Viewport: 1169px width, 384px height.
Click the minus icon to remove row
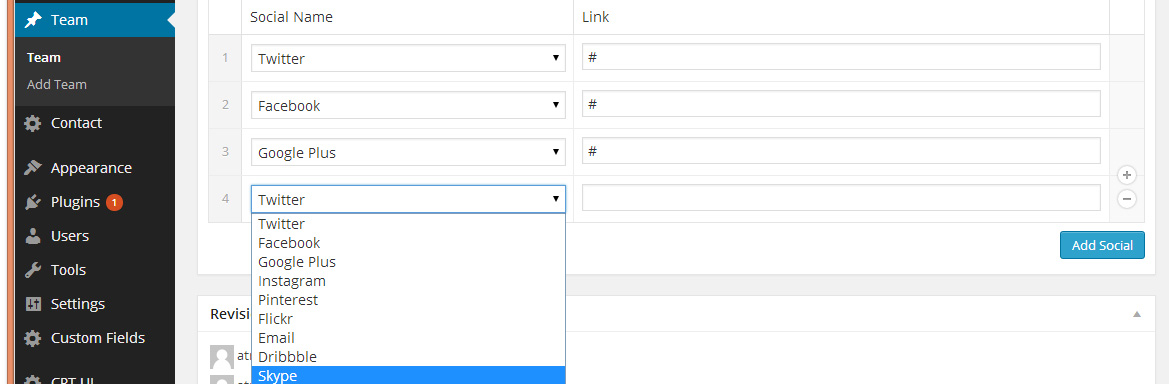pos(1127,199)
